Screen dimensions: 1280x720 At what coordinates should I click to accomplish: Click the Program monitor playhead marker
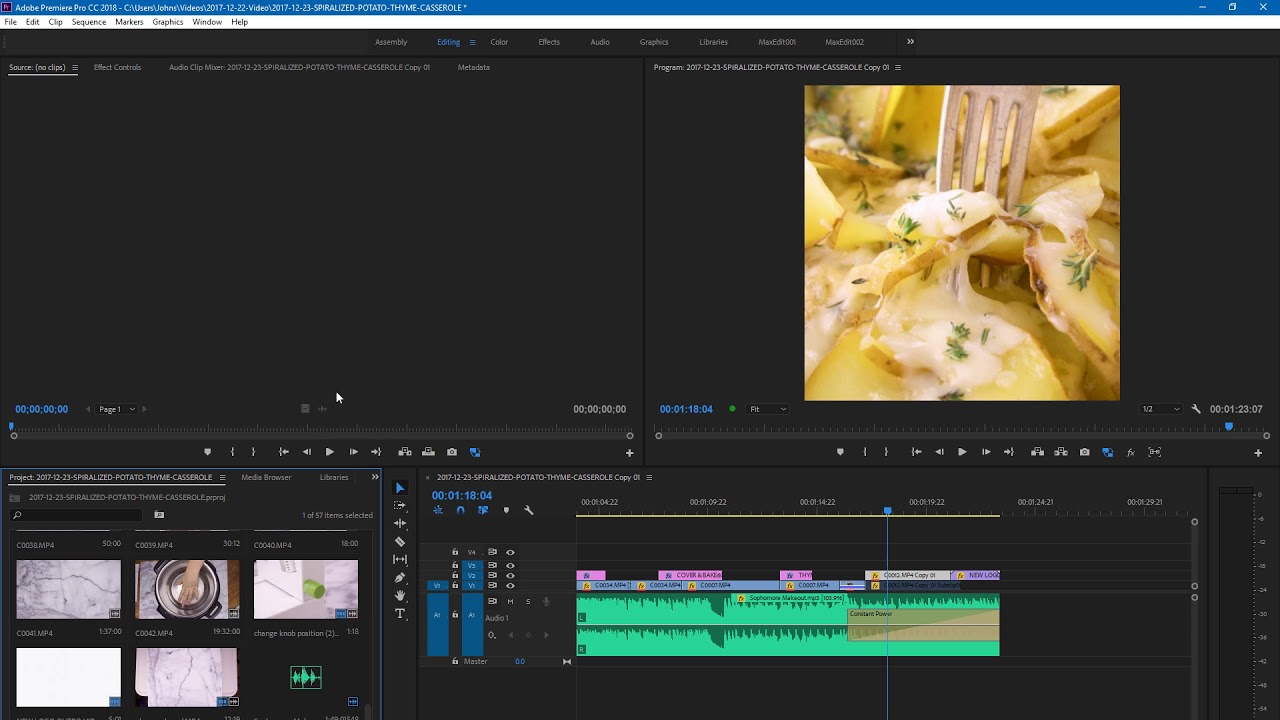click(x=1229, y=427)
